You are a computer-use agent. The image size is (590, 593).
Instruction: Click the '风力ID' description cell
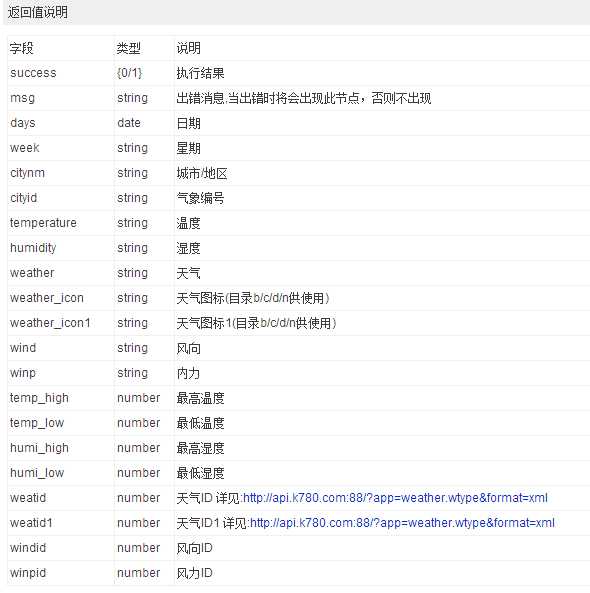pyautogui.click(x=194, y=573)
